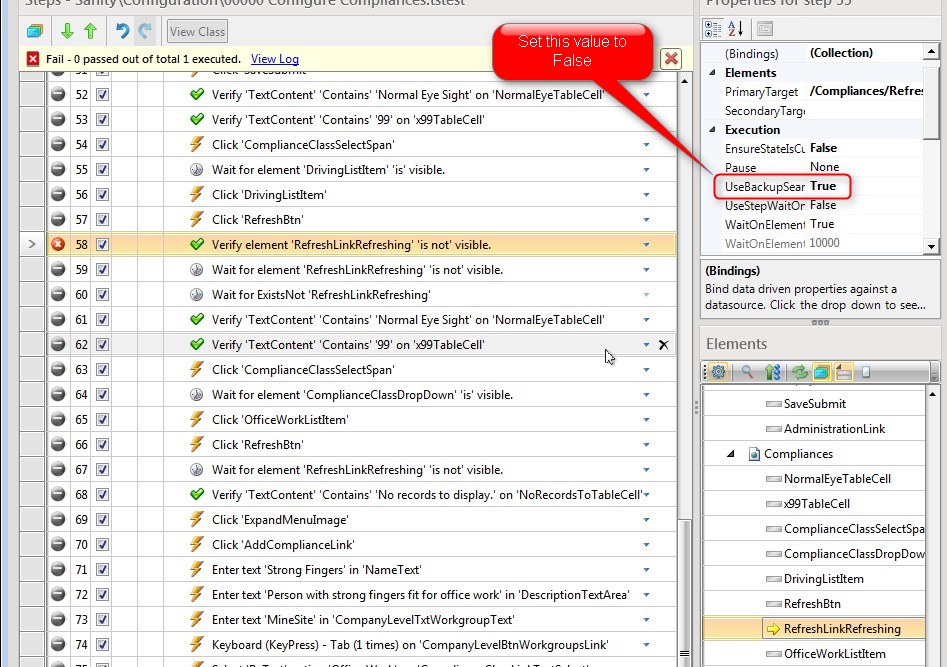Viewport: 947px width, 667px height.
Task: Delete step 62 with its X icon
Action: [x=663, y=344]
